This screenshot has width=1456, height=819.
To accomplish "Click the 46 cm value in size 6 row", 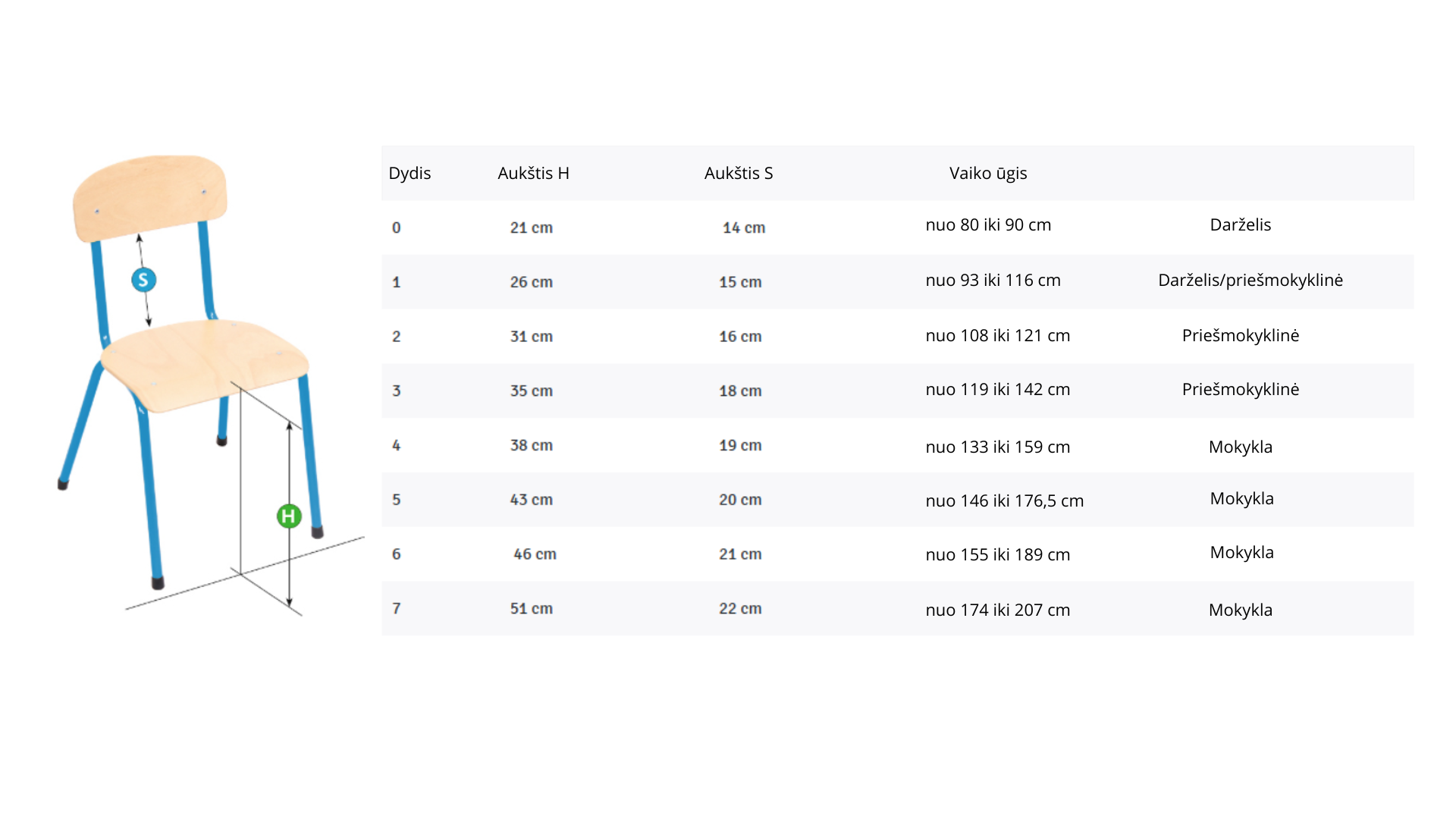I will [535, 554].
